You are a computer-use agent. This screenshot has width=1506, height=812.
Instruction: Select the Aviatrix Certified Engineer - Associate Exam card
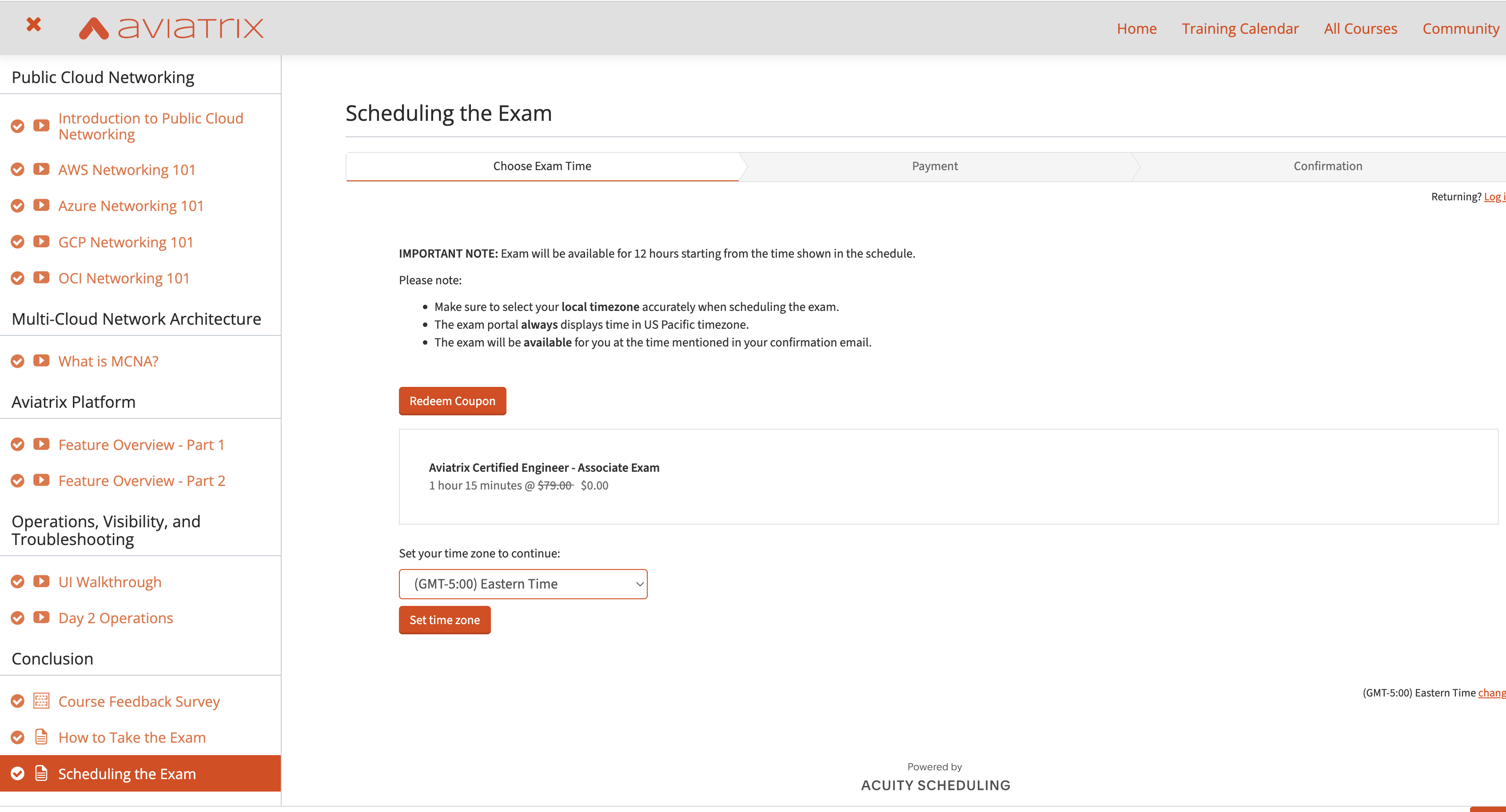tap(948, 477)
